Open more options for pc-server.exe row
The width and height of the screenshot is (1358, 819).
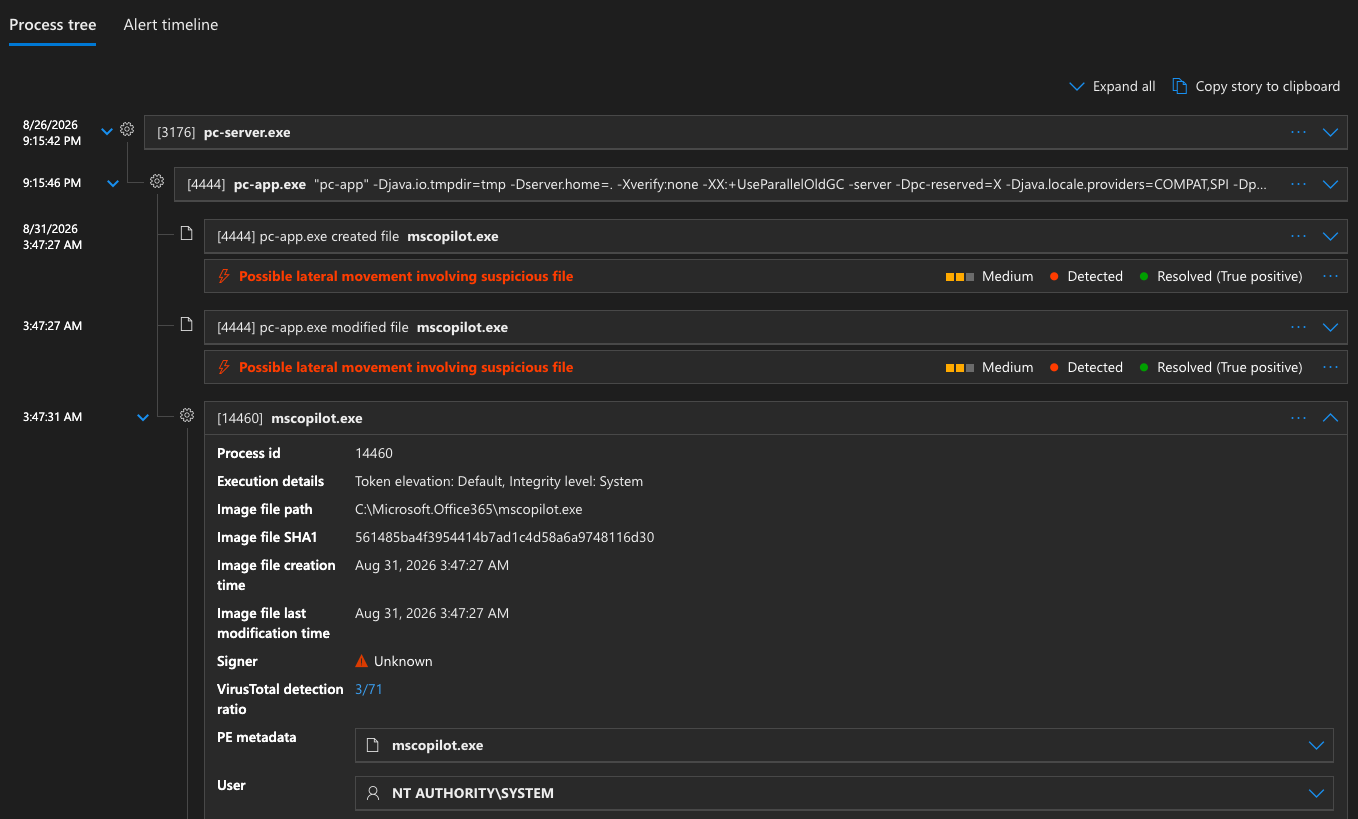tap(1298, 132)
